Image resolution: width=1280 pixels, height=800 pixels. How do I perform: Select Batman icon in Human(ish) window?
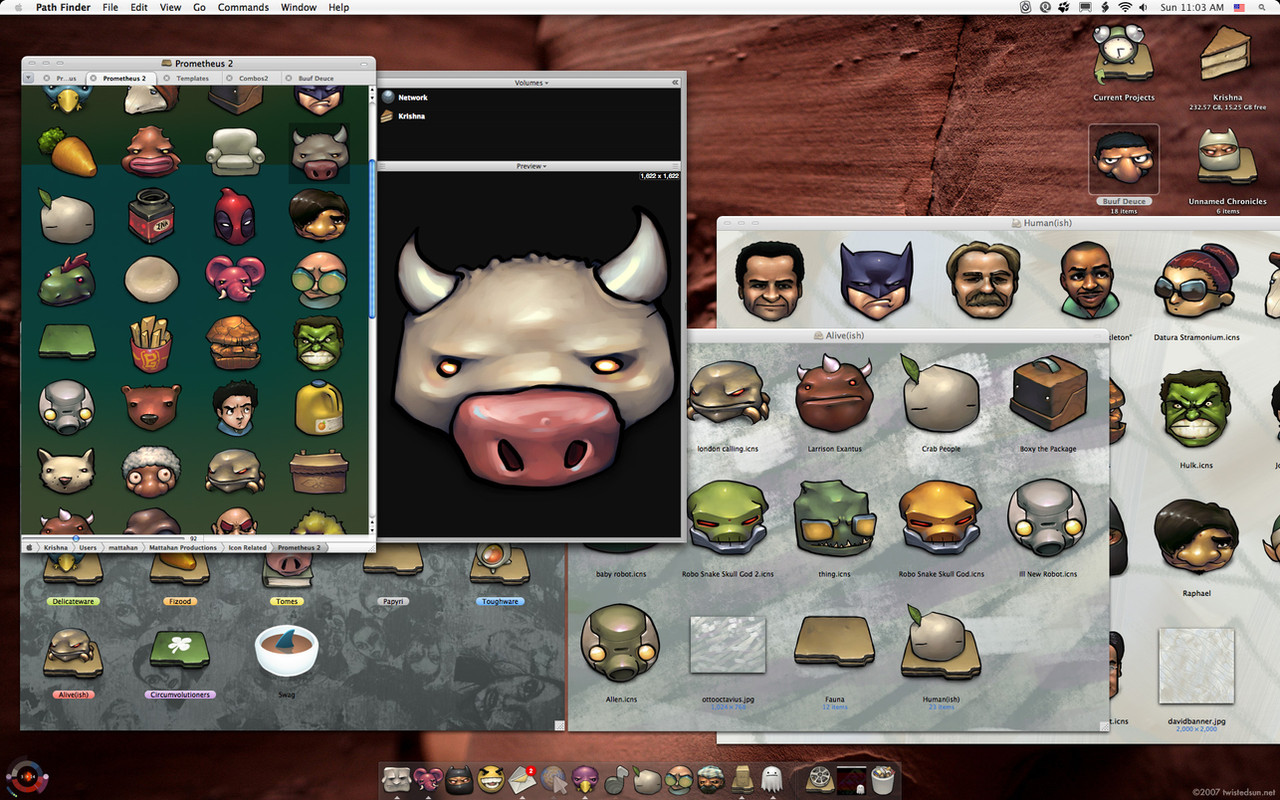click(x=877, y=281)
